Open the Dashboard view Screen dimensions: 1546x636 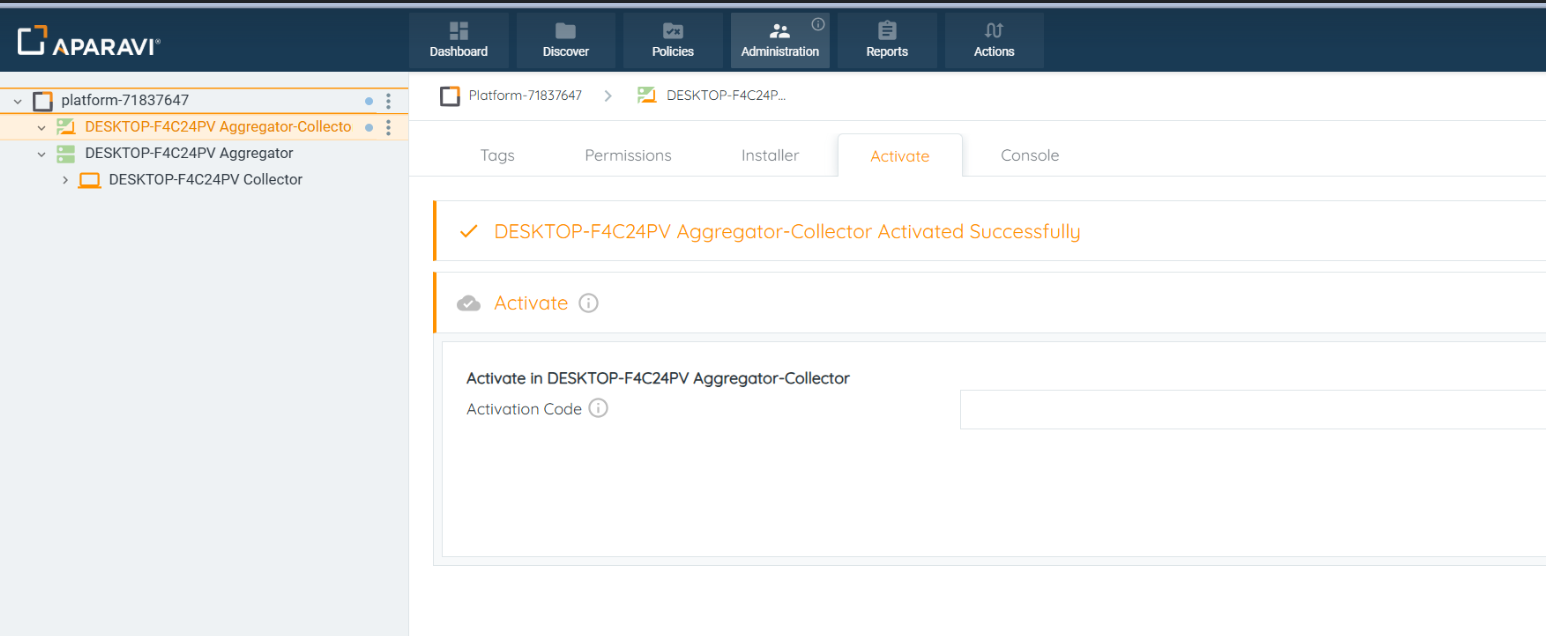tap(458, 41)
